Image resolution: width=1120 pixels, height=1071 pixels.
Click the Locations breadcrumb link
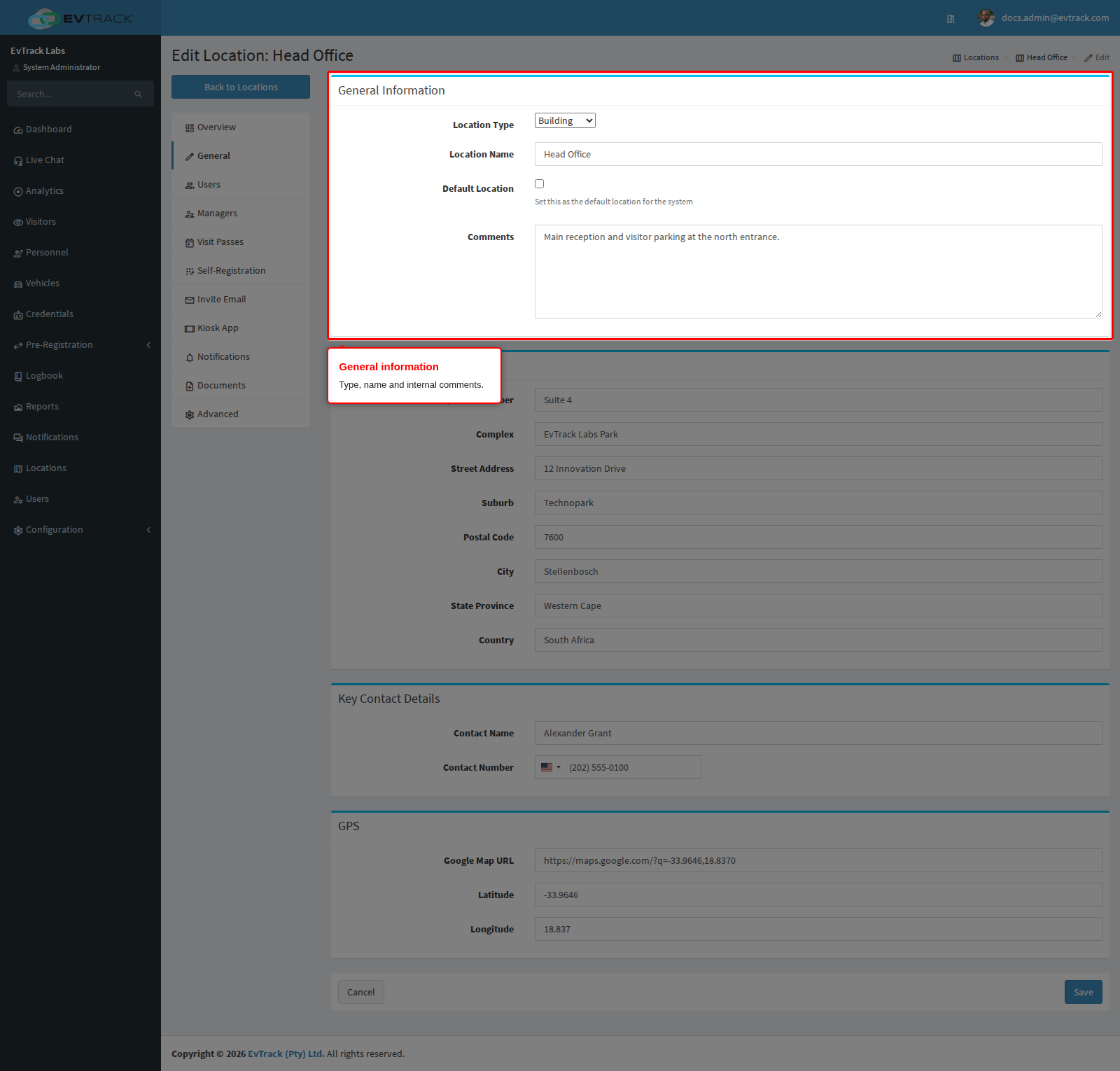click(976, 57)
